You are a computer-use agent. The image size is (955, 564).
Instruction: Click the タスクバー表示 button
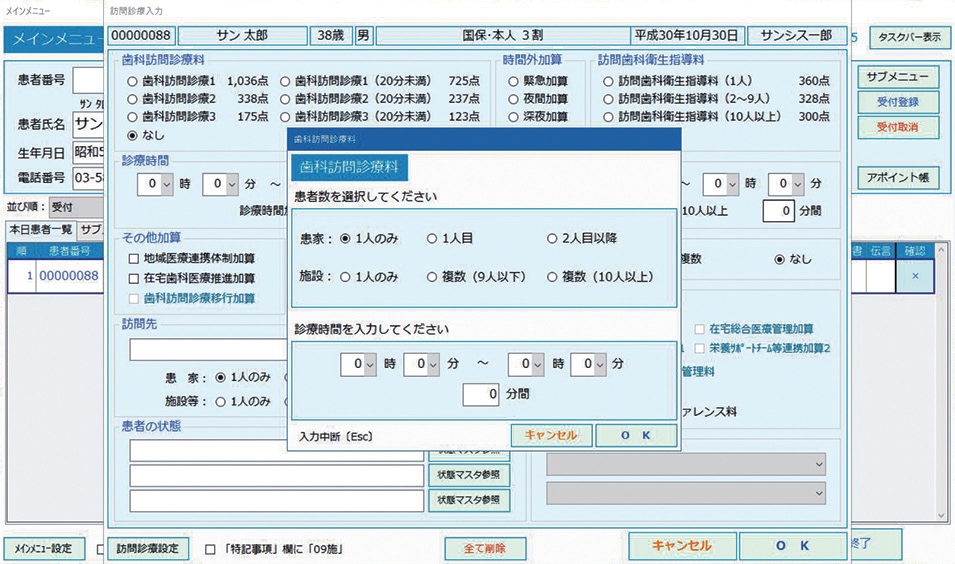click(x=908, y=38)
